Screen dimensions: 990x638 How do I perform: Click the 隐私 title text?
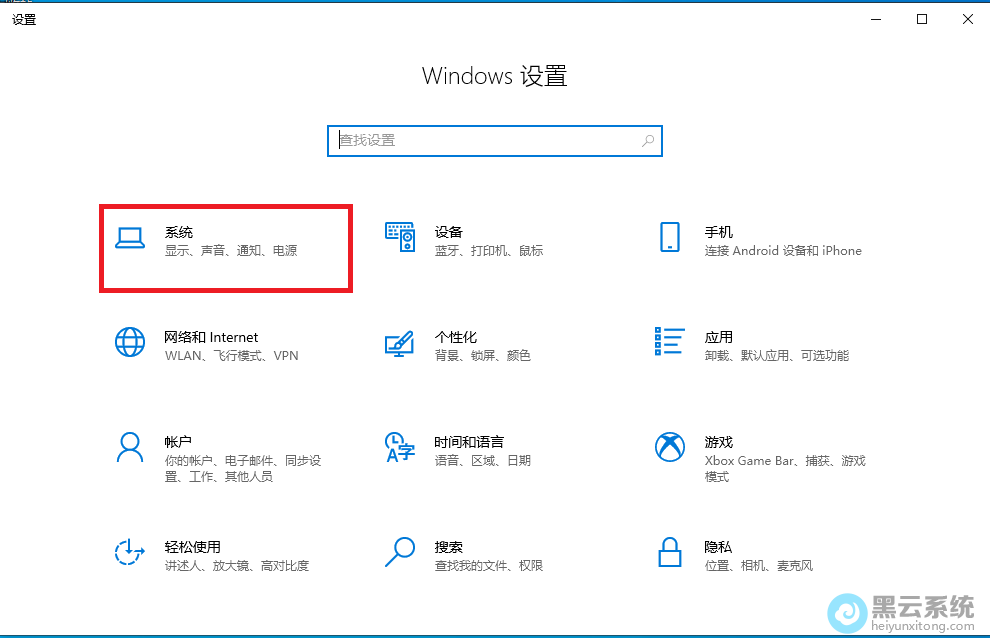(x=718, y=547)
